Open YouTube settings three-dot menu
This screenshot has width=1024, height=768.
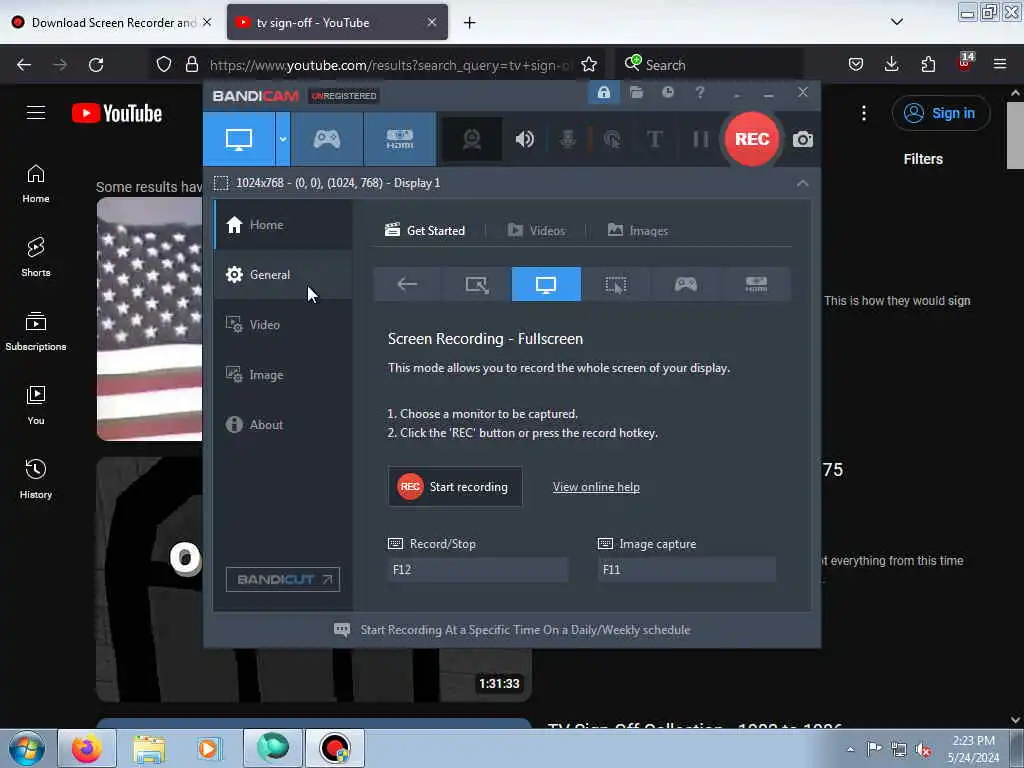click(864, 113)
